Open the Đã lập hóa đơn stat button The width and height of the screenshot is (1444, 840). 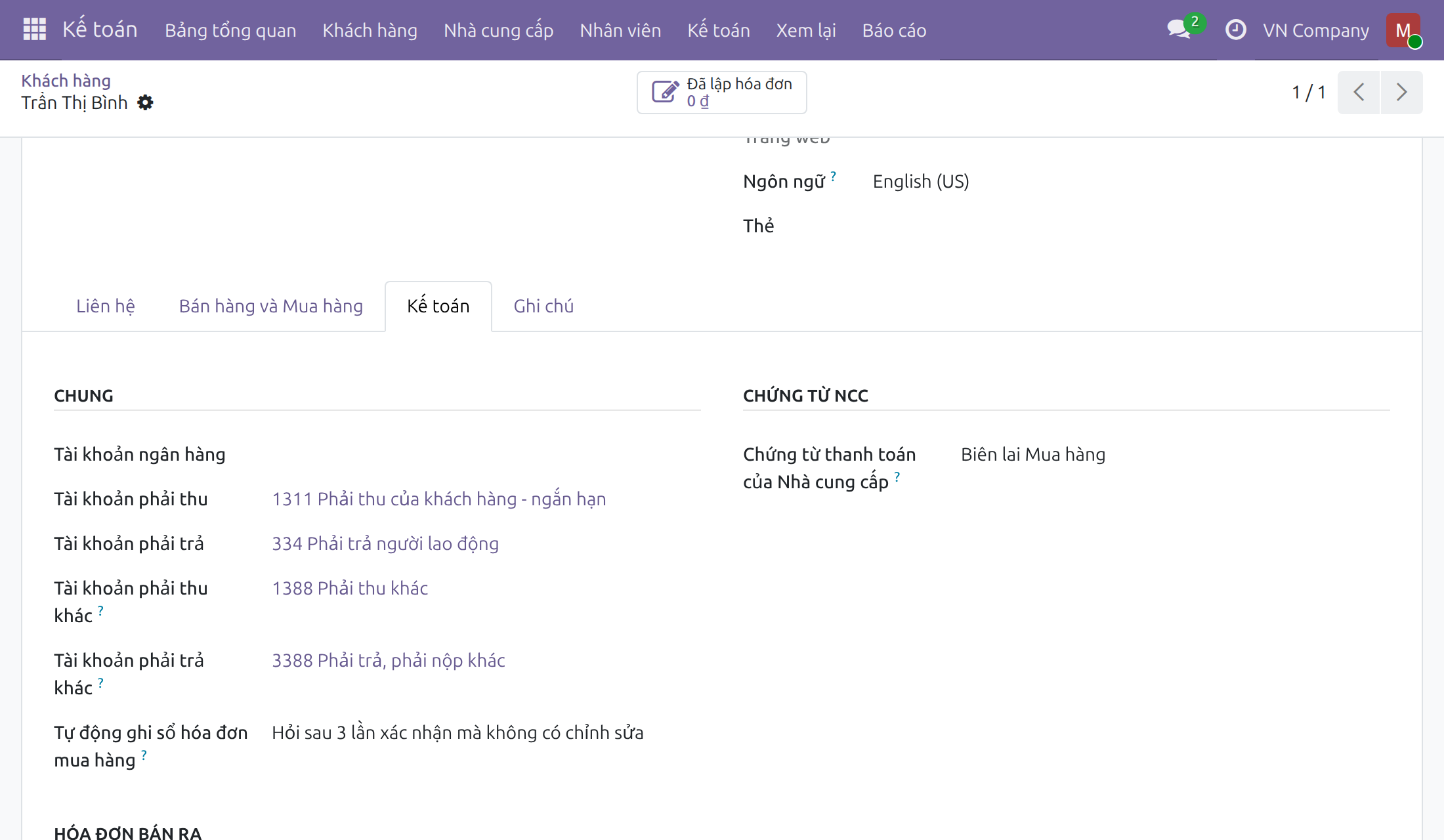point(721,93)
